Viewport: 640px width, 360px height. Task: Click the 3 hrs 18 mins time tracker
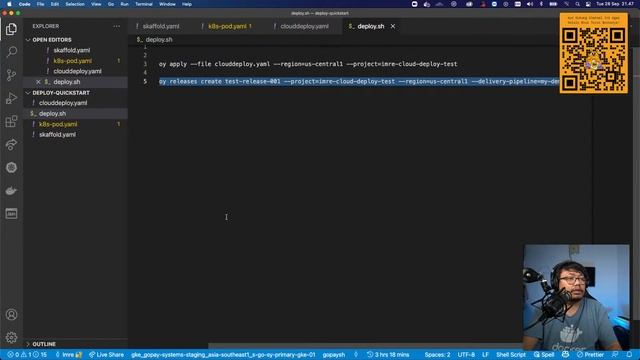pyautogui.click(x=388, y=355)
